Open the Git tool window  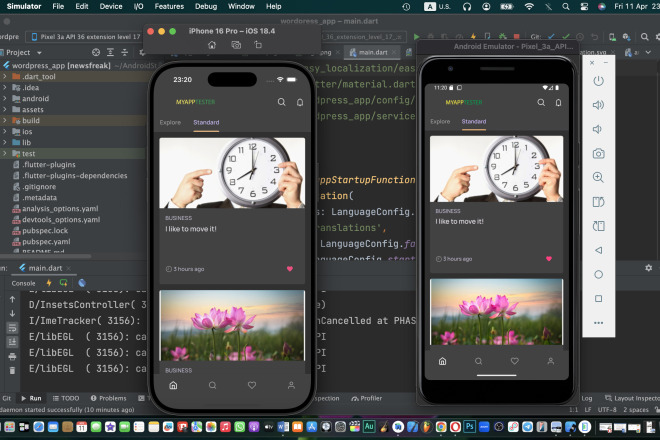coord(6,398)
